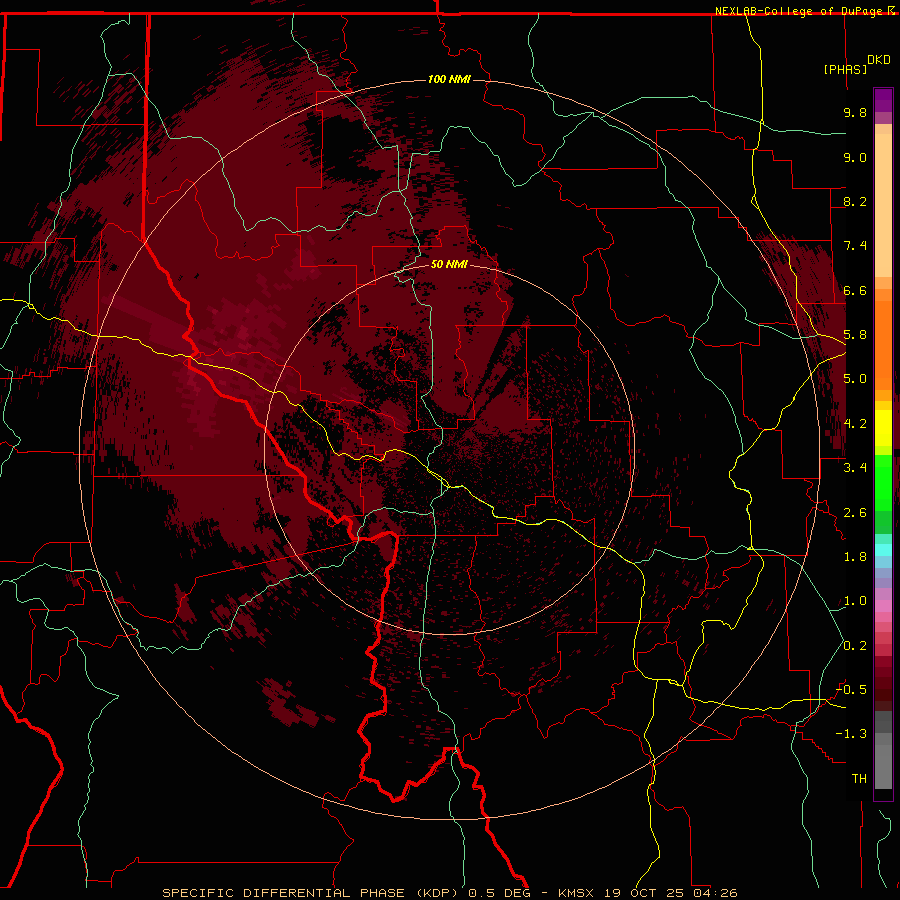Select the 9.8 scale value
Viewport: 900px width, 900px height.
click(x=855, y=112)
